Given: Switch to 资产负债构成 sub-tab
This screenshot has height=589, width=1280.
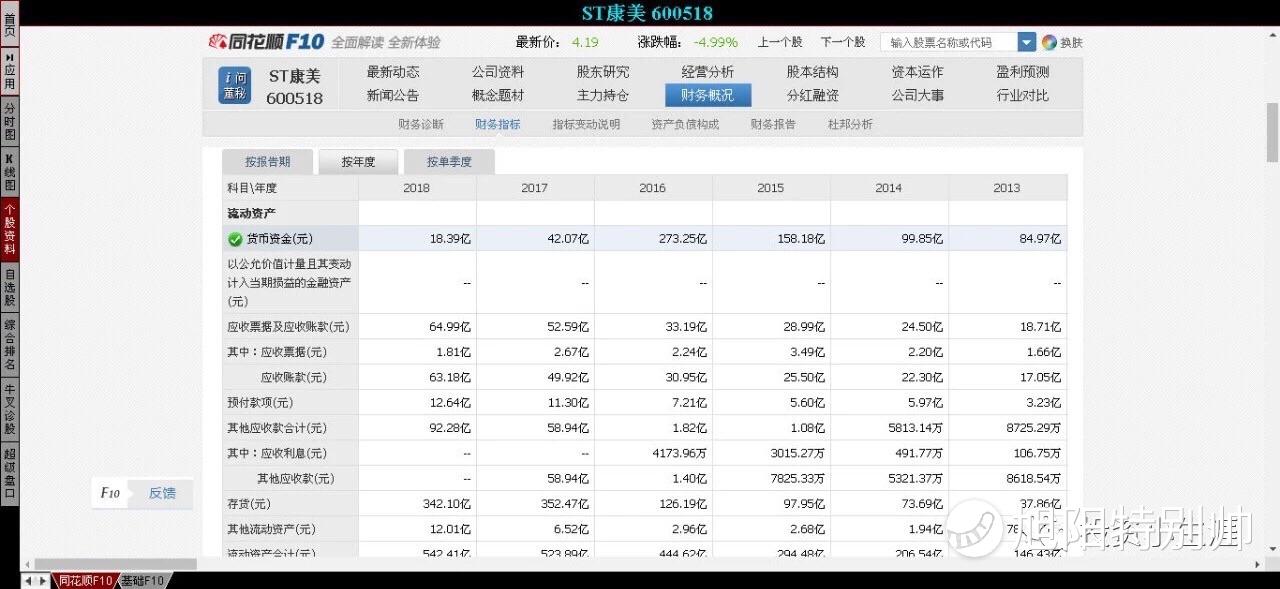Looking at the screenshot, I should pyautogui.click(x=685, y=124).
